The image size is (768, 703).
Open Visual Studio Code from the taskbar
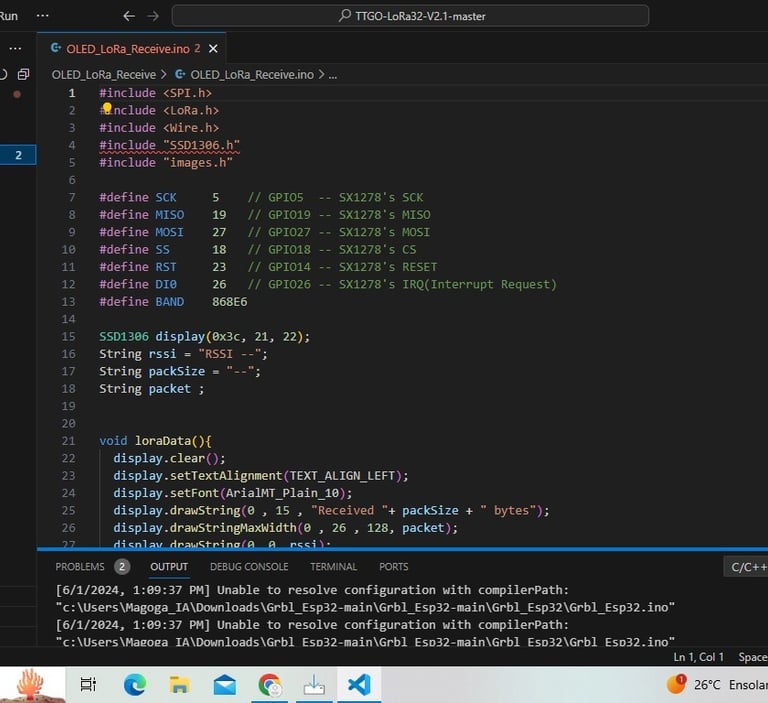pyautogui.click(x=358, y=684)
